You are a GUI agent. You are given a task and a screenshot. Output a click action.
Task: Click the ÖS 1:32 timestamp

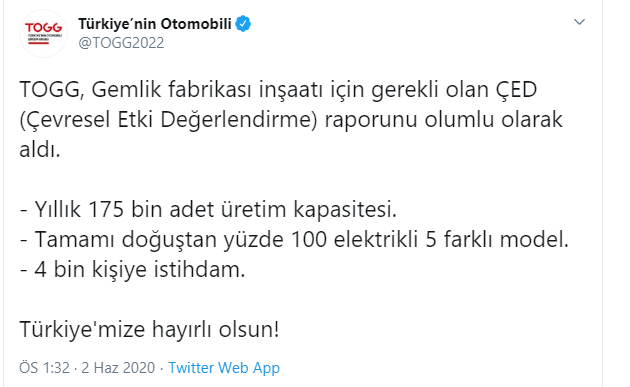(x=44, y=367)
